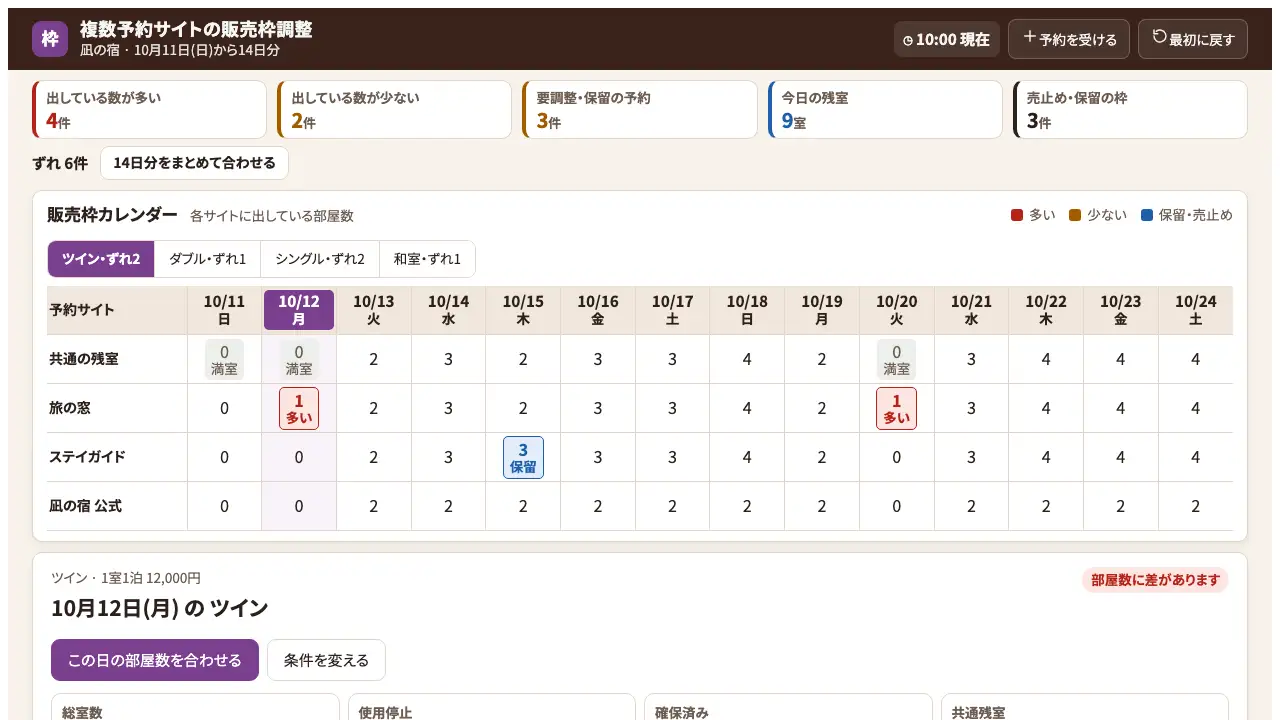Click the 共通残室 stat card
Screen dimensions: 1280x720
pyautogui.click(x=1085, y=707)
